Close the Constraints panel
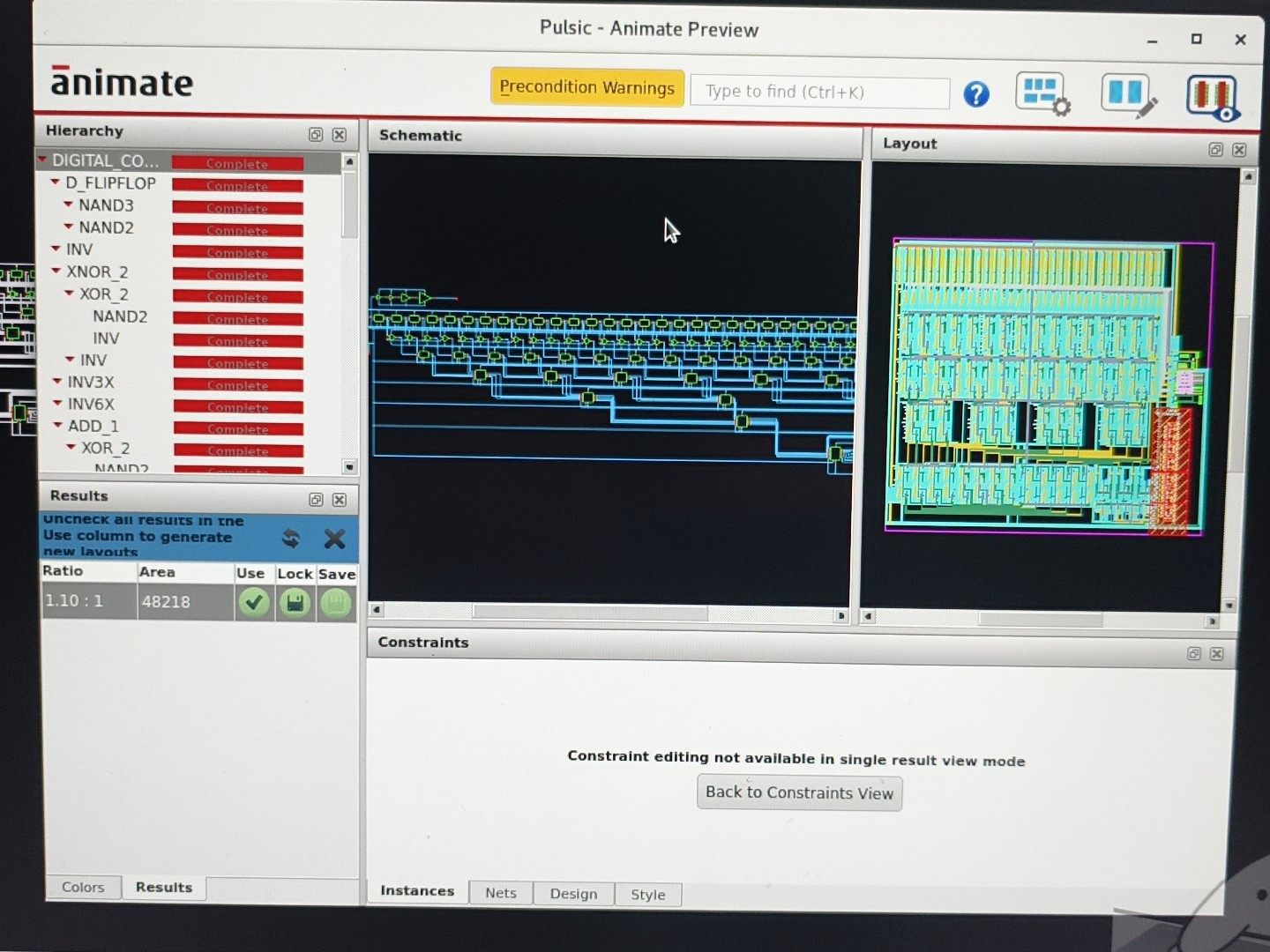 coord(1217,654)
